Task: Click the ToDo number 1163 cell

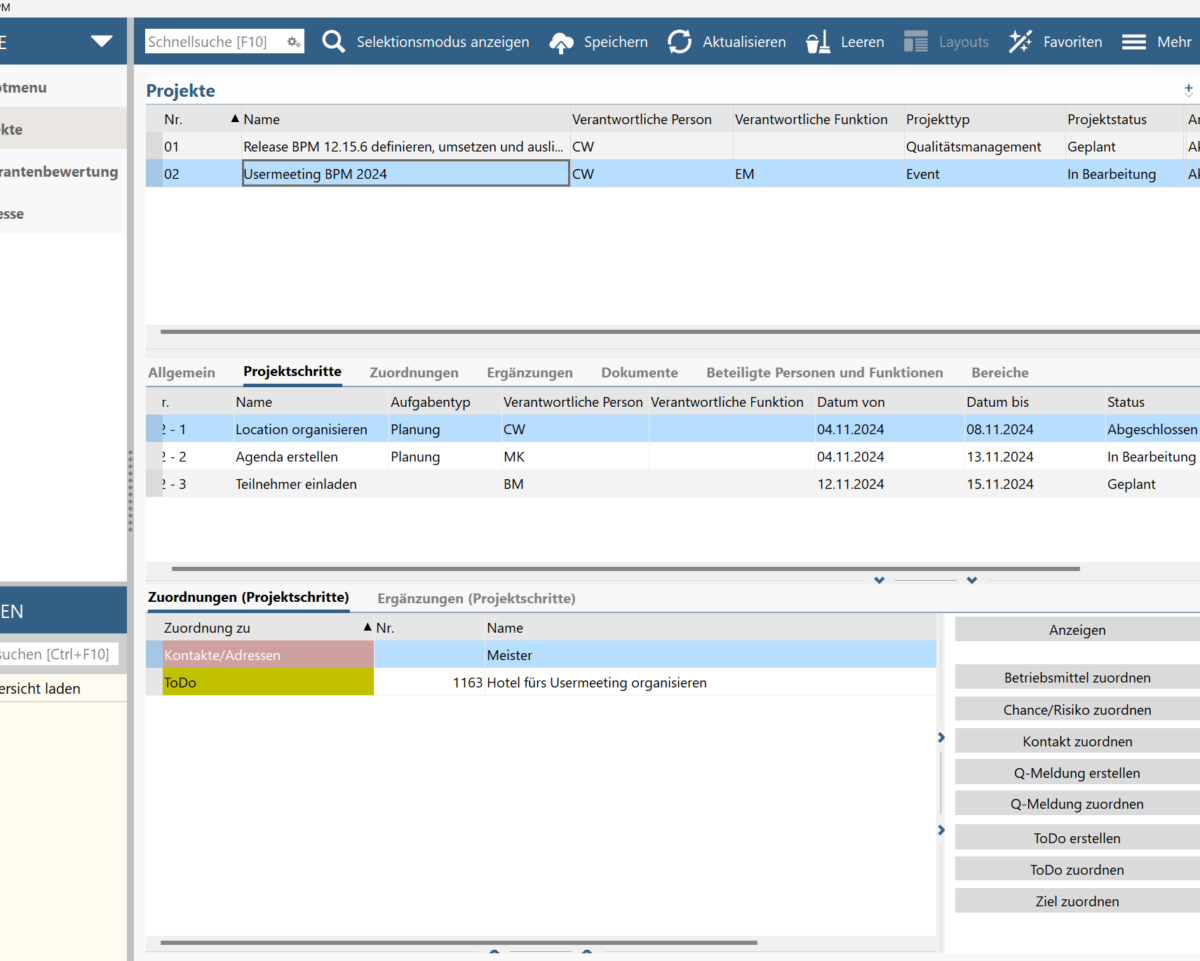Action: pos(429,683)
